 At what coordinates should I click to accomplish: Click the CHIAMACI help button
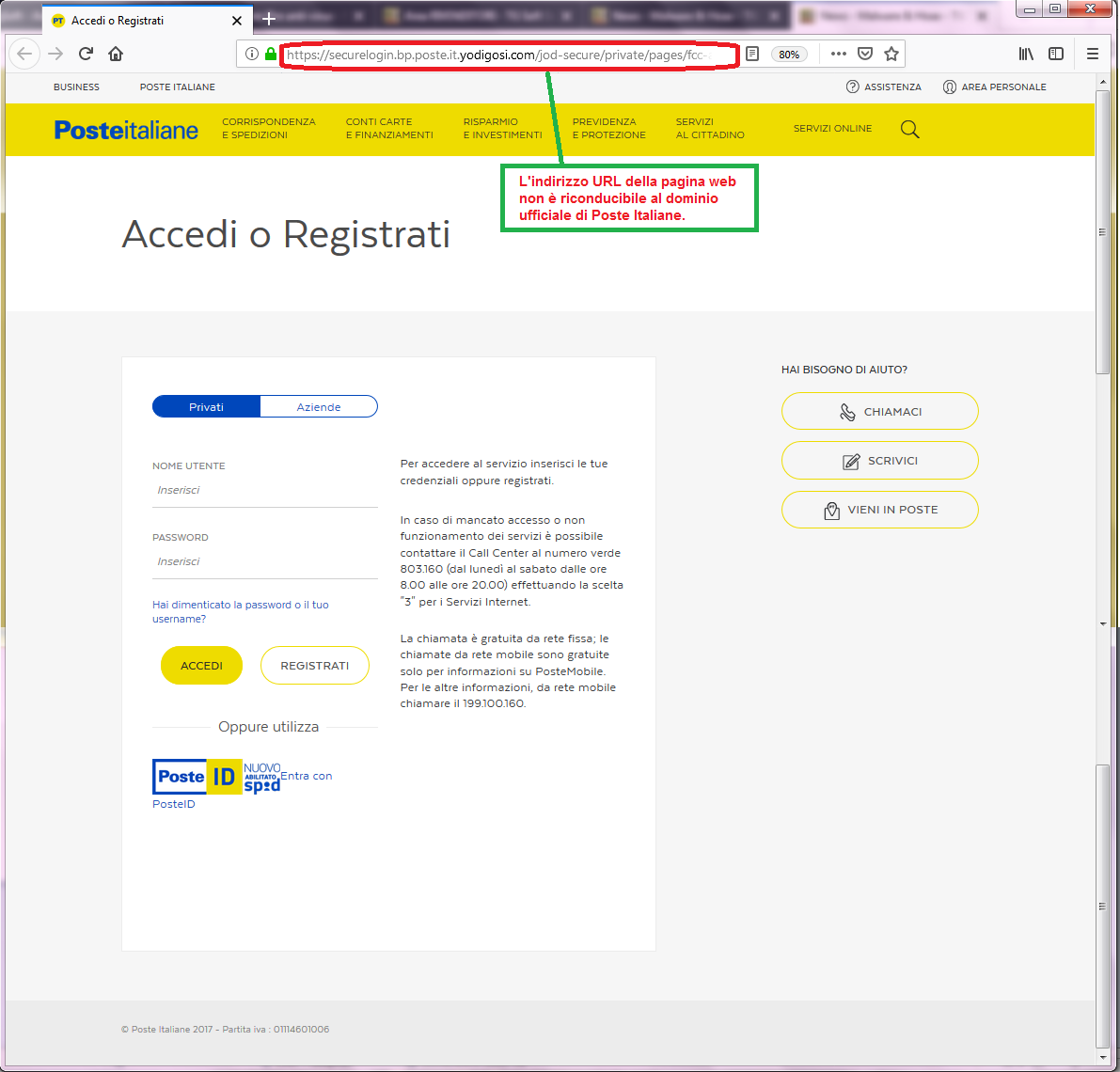point(880,411)
